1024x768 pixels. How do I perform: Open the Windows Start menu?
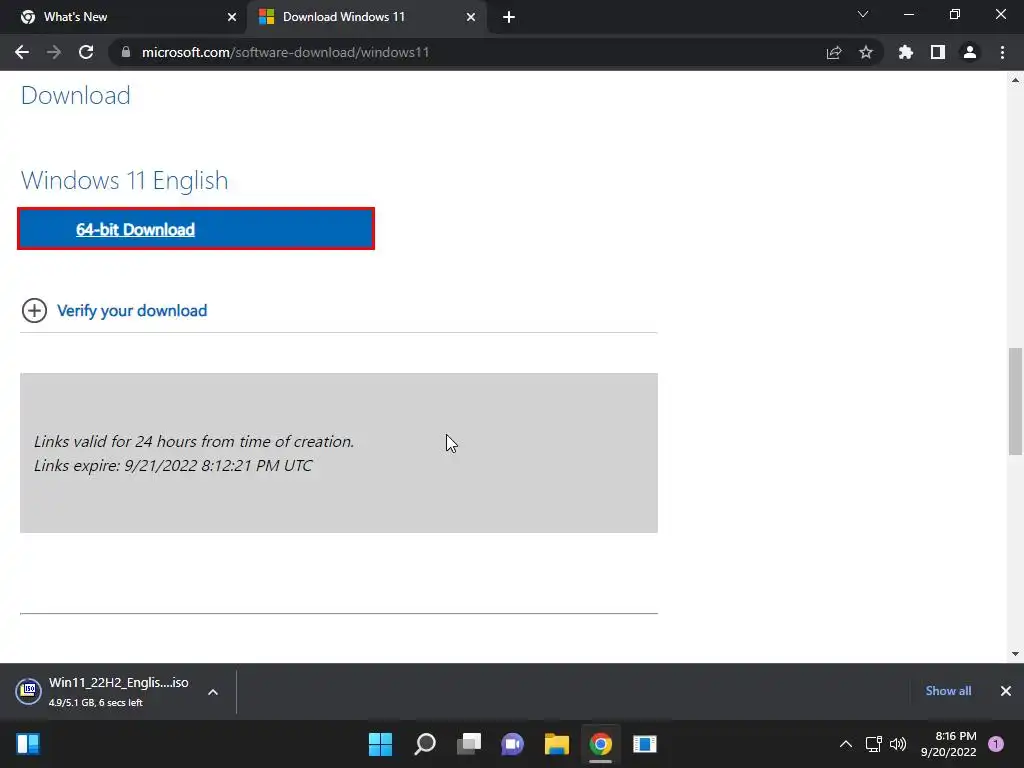click(380, 744)
